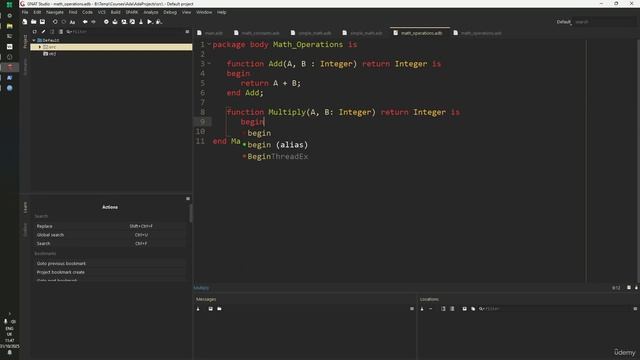Pick the 'begin (alias)' completion suggestion
640x360 pixels.
tap(278, 145)
